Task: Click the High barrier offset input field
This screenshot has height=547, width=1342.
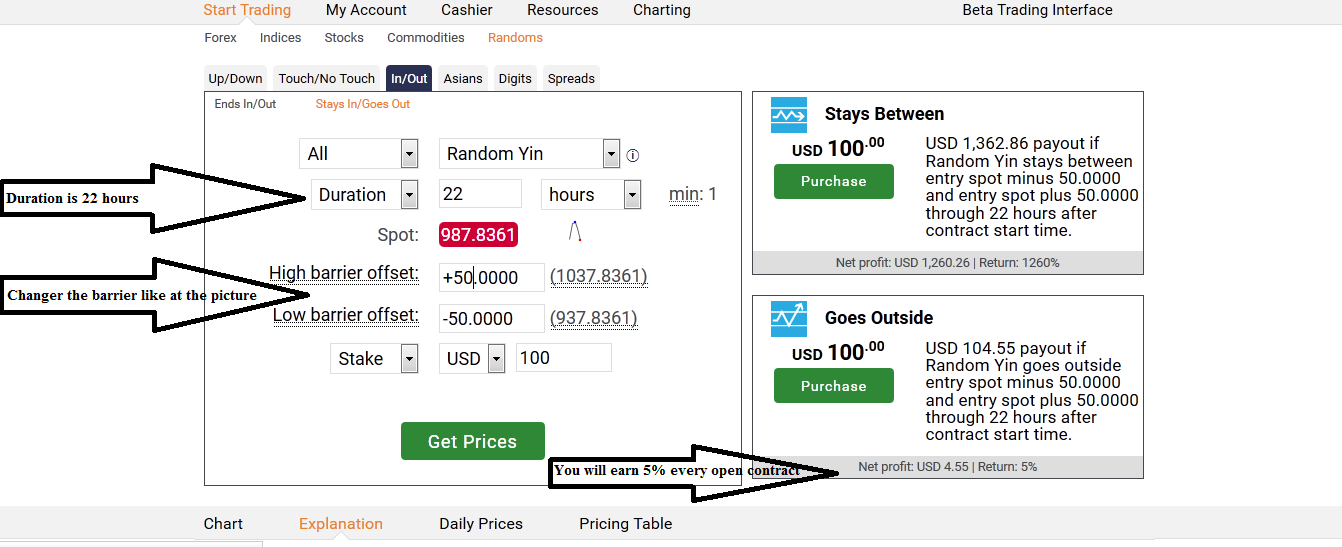Action: [492, 277]
